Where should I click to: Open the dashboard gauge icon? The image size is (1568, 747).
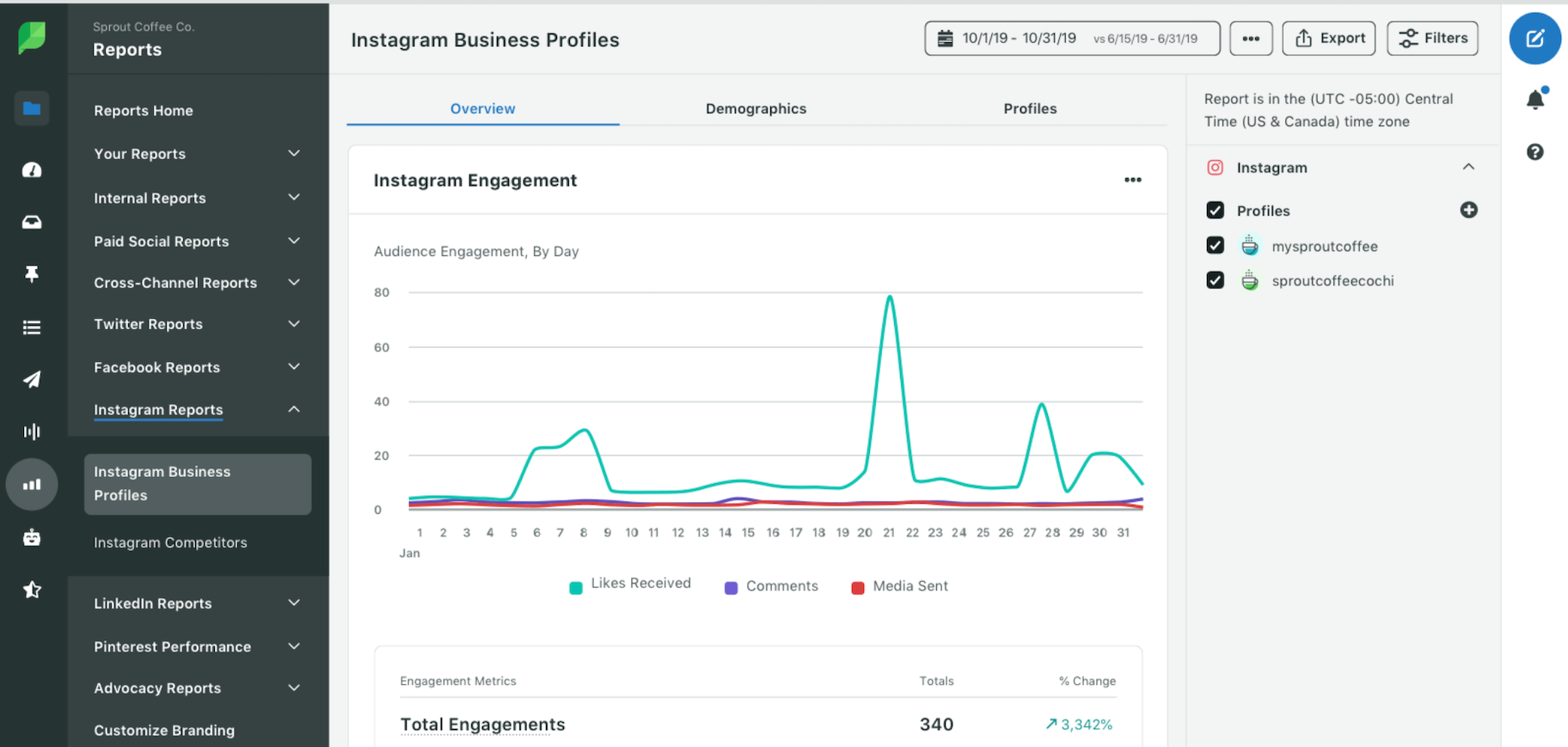32,170
